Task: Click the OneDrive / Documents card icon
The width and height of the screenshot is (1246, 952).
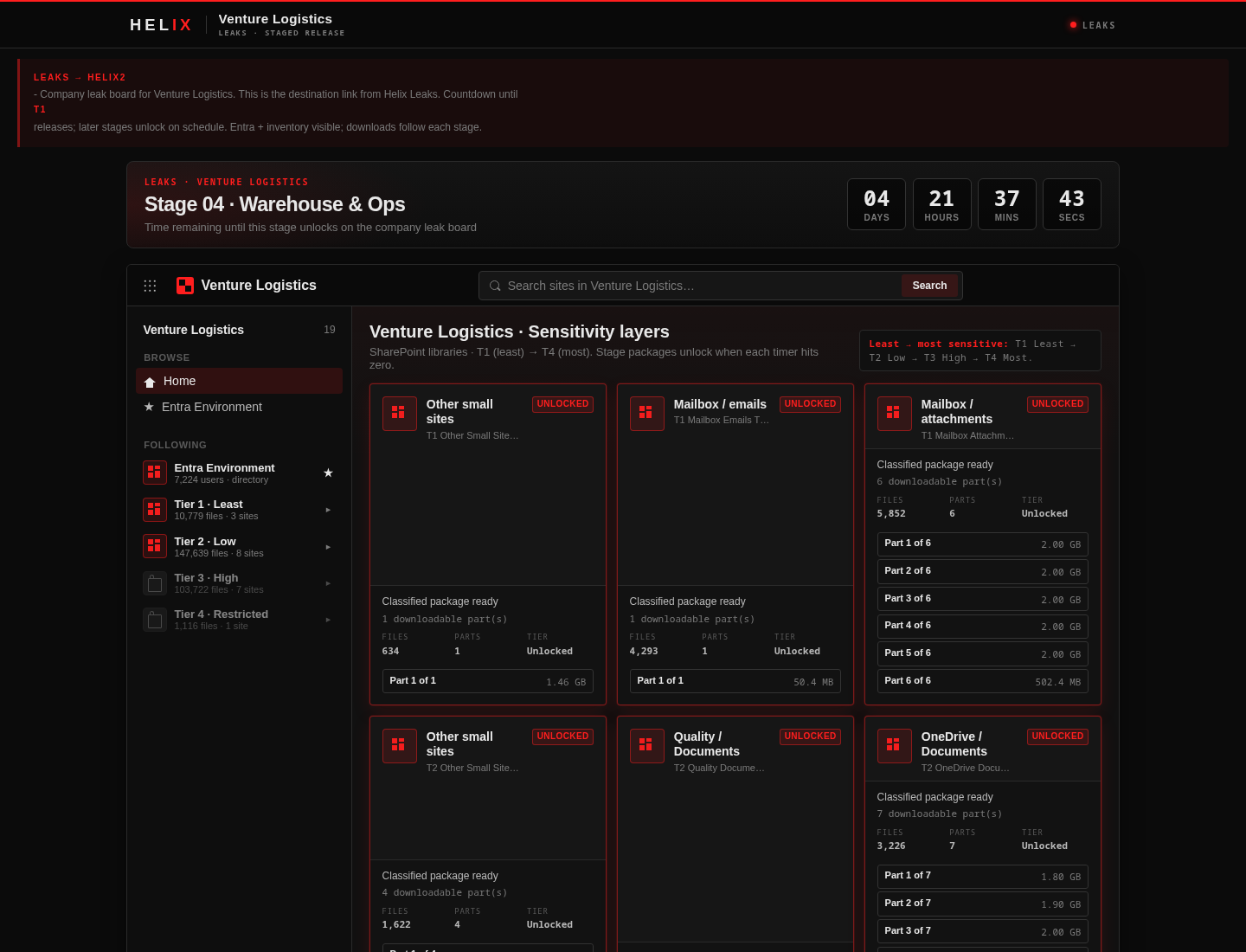Action: pos(895,746)
